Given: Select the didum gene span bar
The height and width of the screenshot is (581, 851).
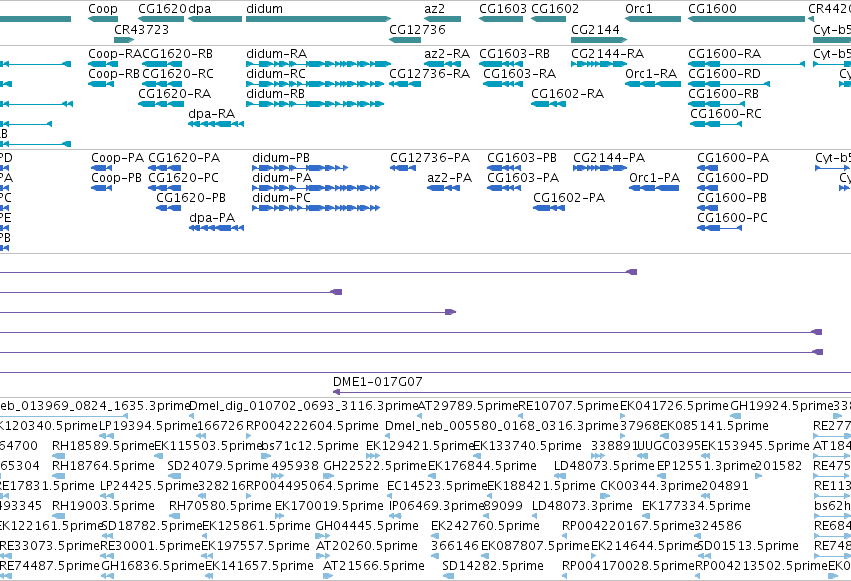Looking at the screenshot, I should [x=319, y=19].
